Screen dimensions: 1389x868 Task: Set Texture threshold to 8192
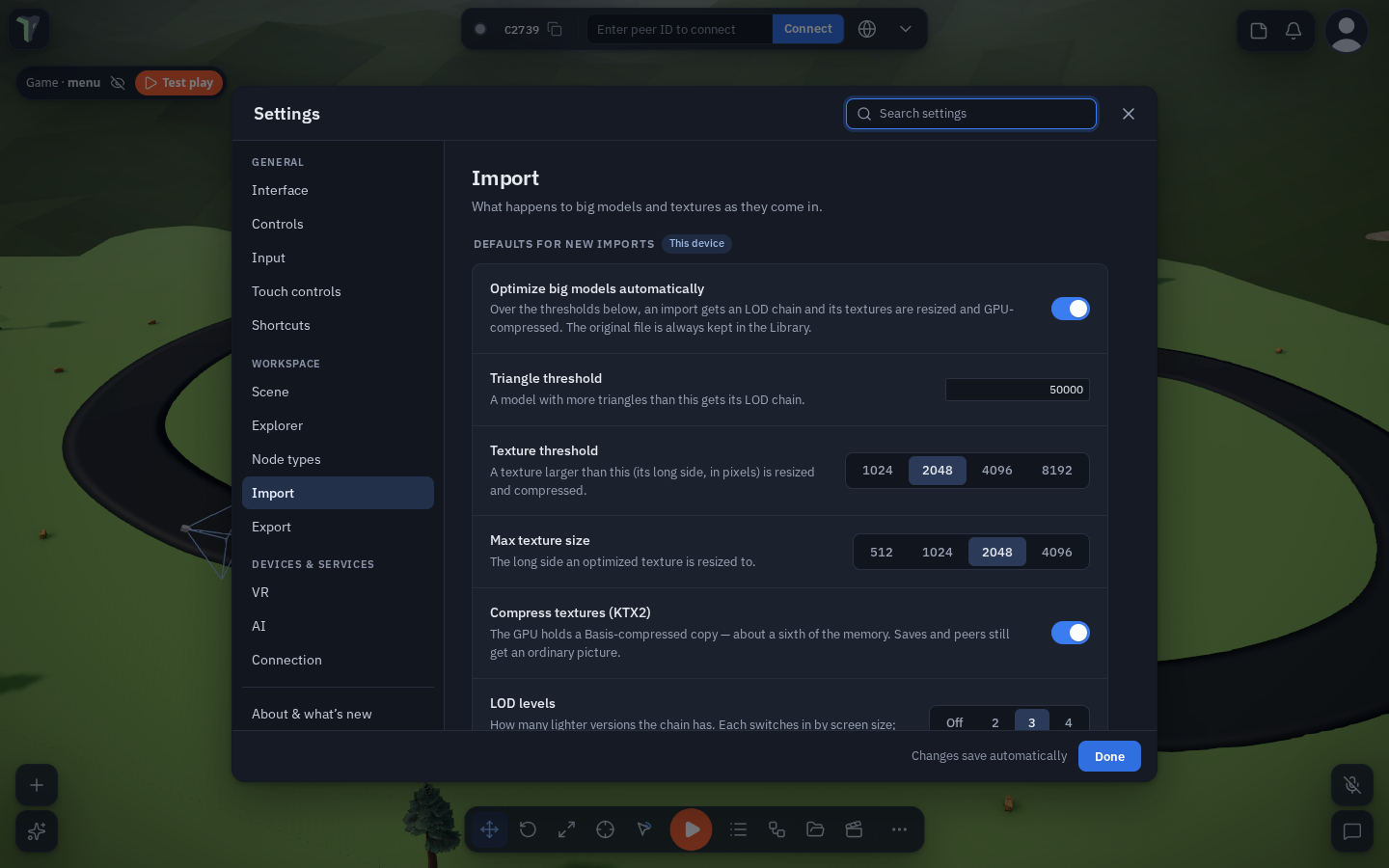pos(1057,471)
